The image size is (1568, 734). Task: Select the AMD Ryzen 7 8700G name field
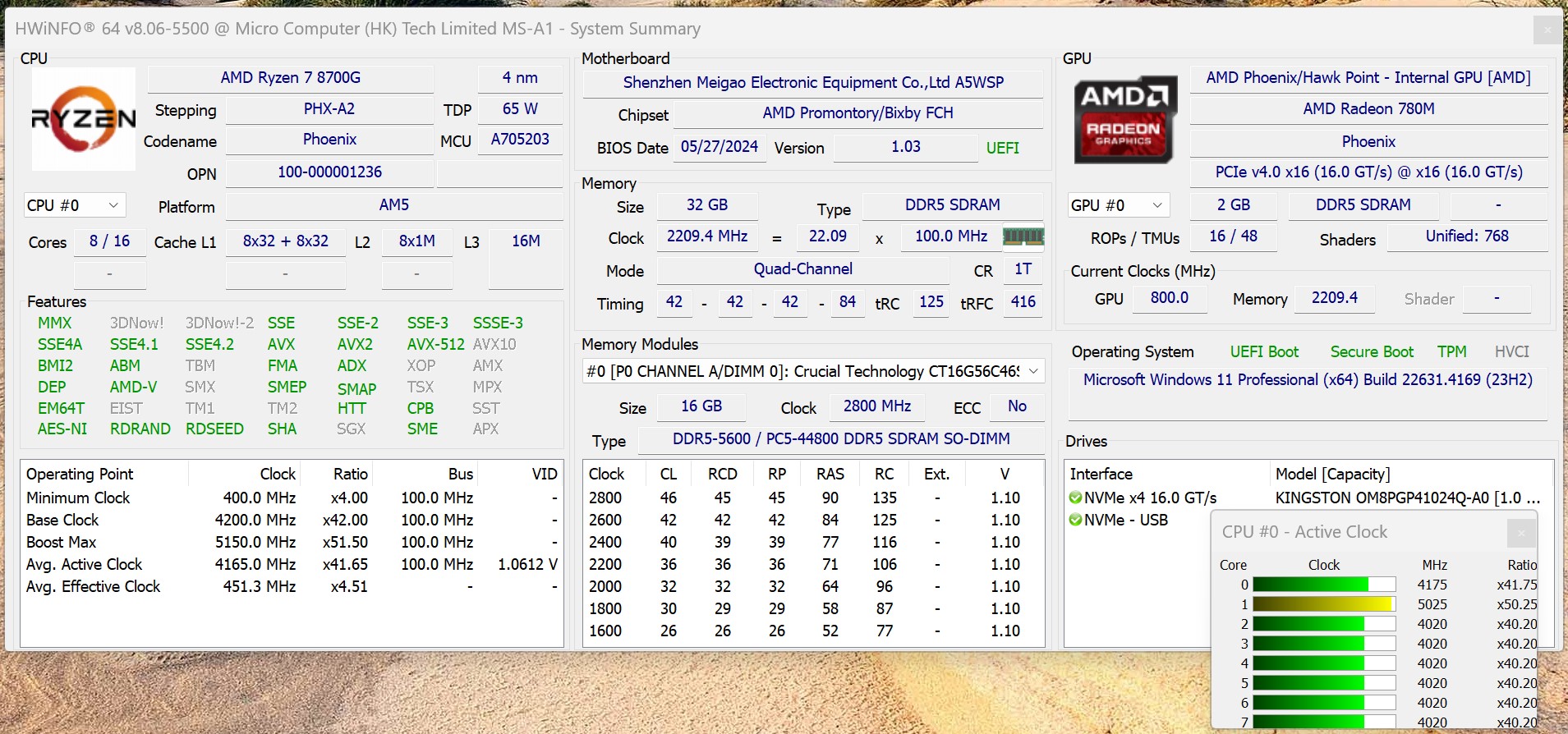coord(290,78)
